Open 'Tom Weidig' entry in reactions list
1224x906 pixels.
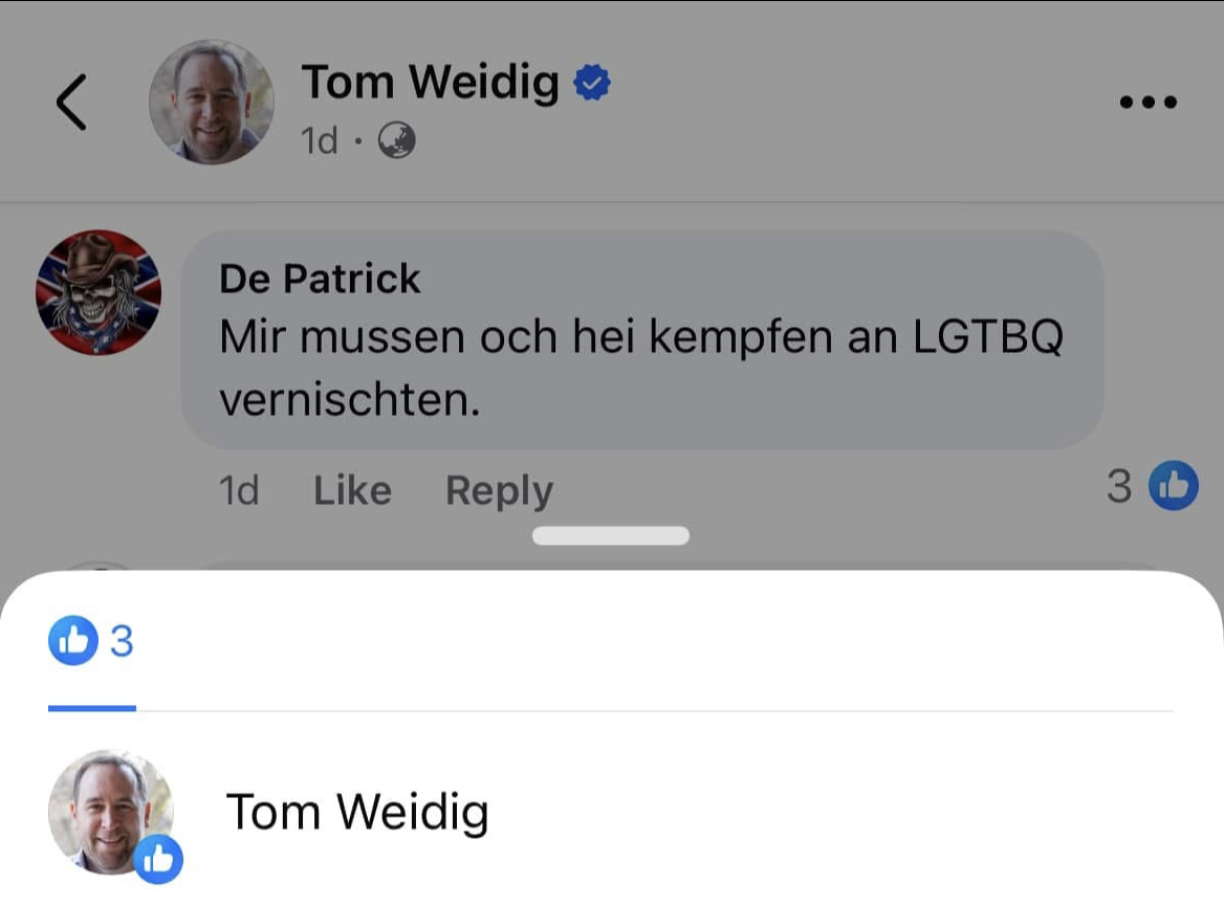point(357,812)
